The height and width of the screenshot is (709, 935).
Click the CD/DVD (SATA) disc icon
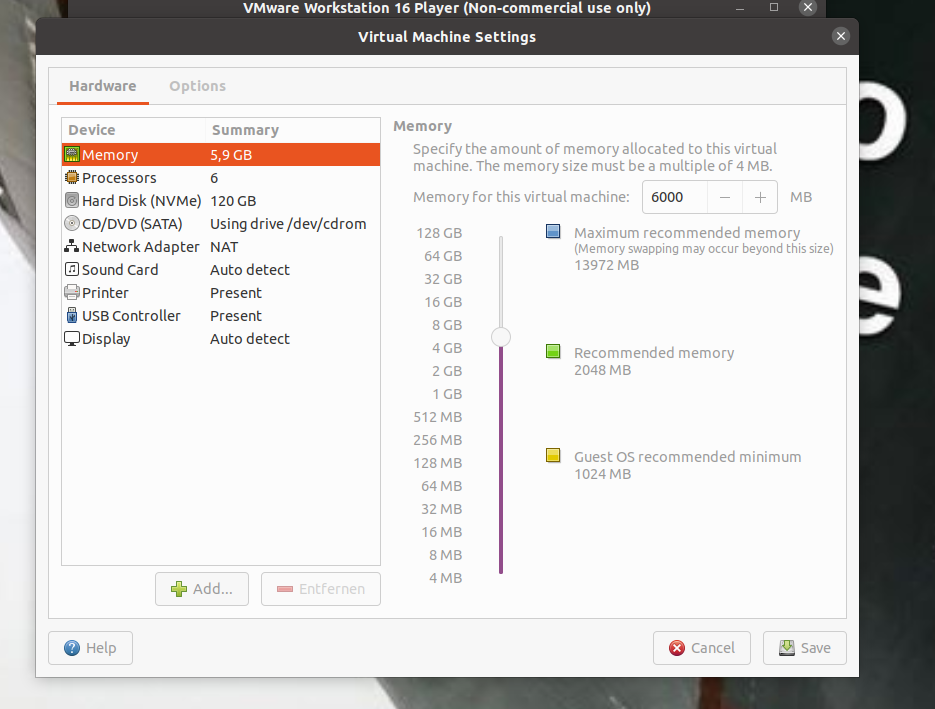point(72,224)
